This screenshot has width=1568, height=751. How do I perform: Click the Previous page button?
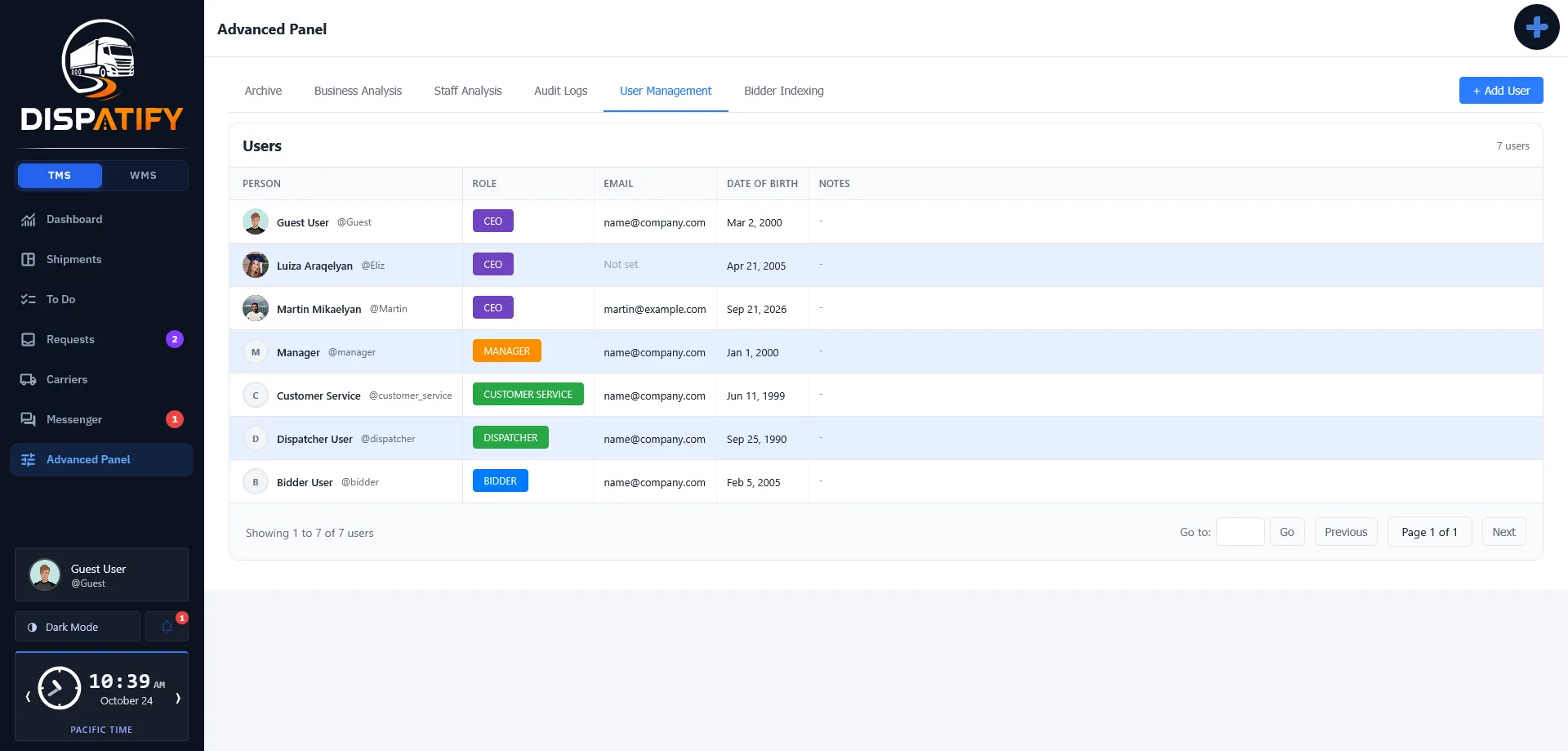1346,532
